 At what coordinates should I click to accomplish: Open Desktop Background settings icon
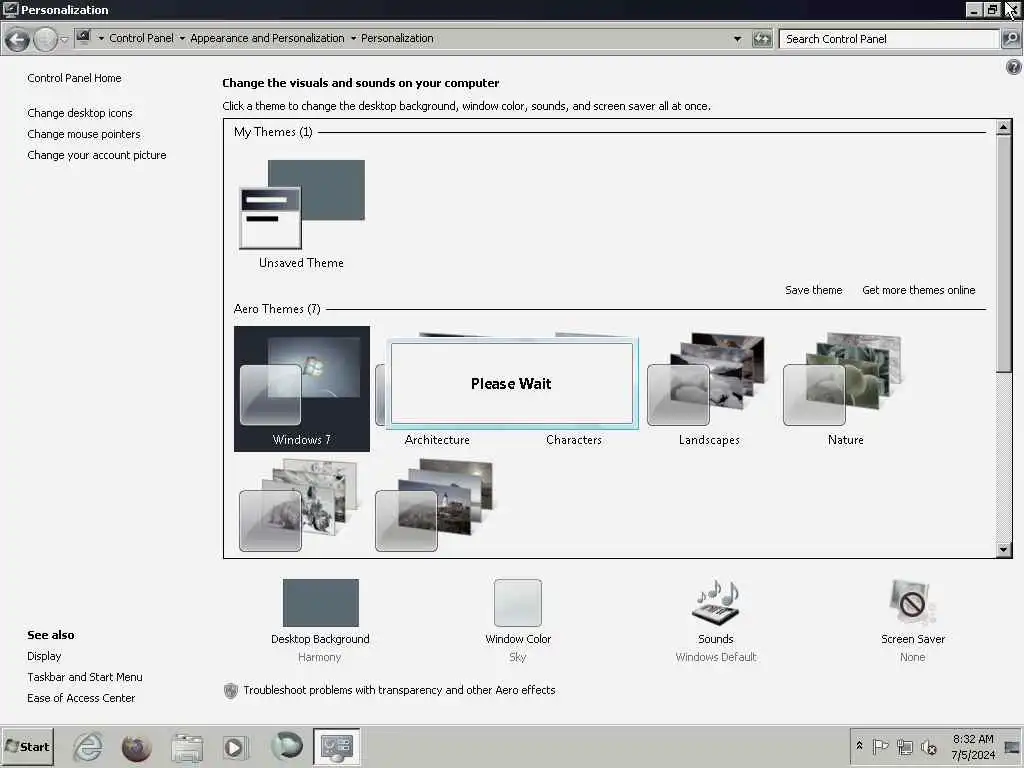[321, 602]
